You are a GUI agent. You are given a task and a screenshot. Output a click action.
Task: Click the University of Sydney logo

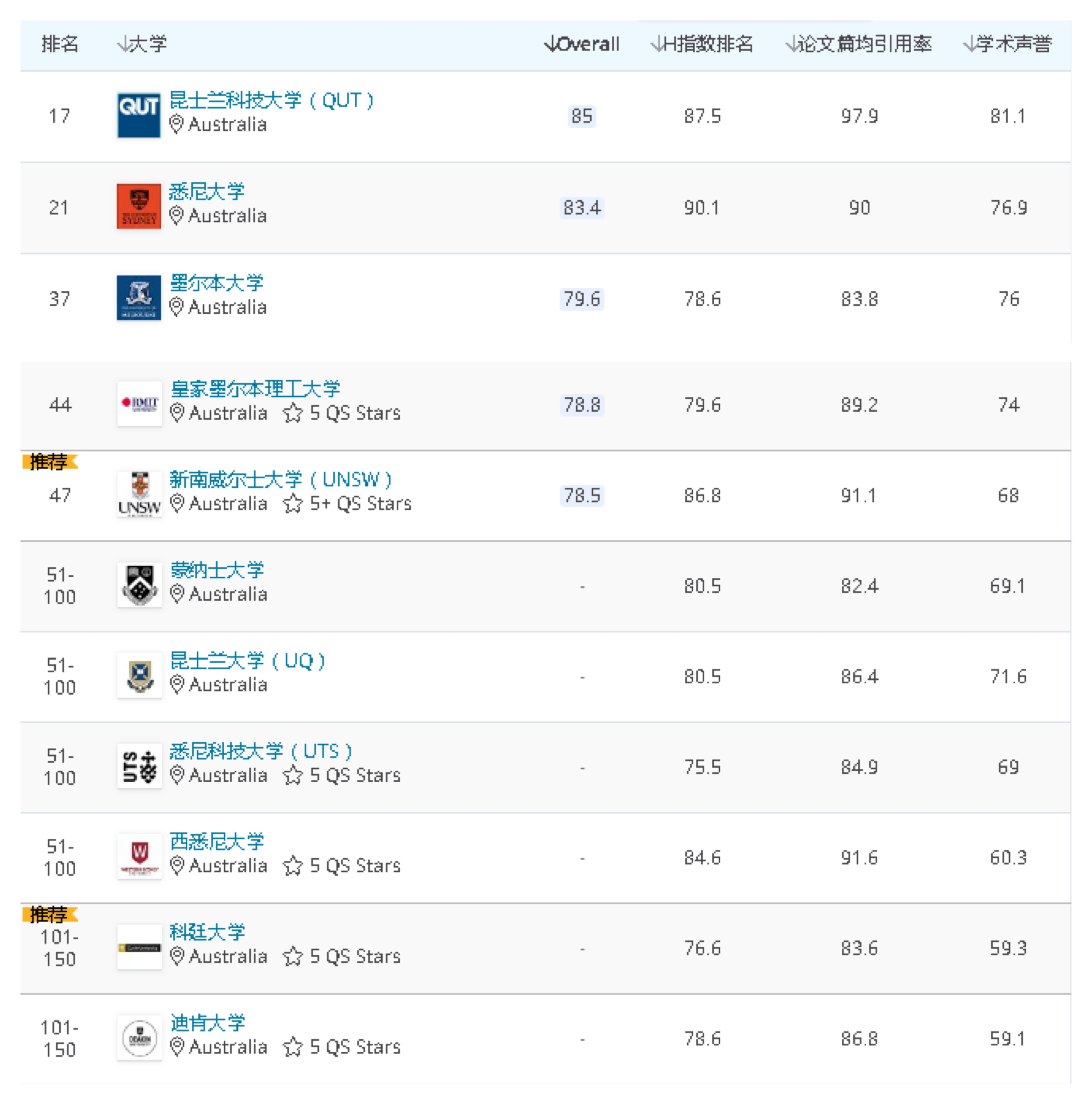[x=138, y=206]
